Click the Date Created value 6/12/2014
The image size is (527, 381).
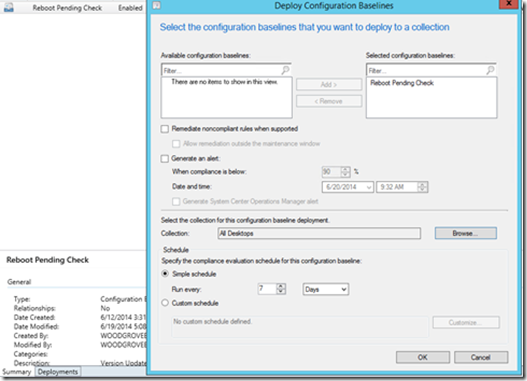click(123, 317)
